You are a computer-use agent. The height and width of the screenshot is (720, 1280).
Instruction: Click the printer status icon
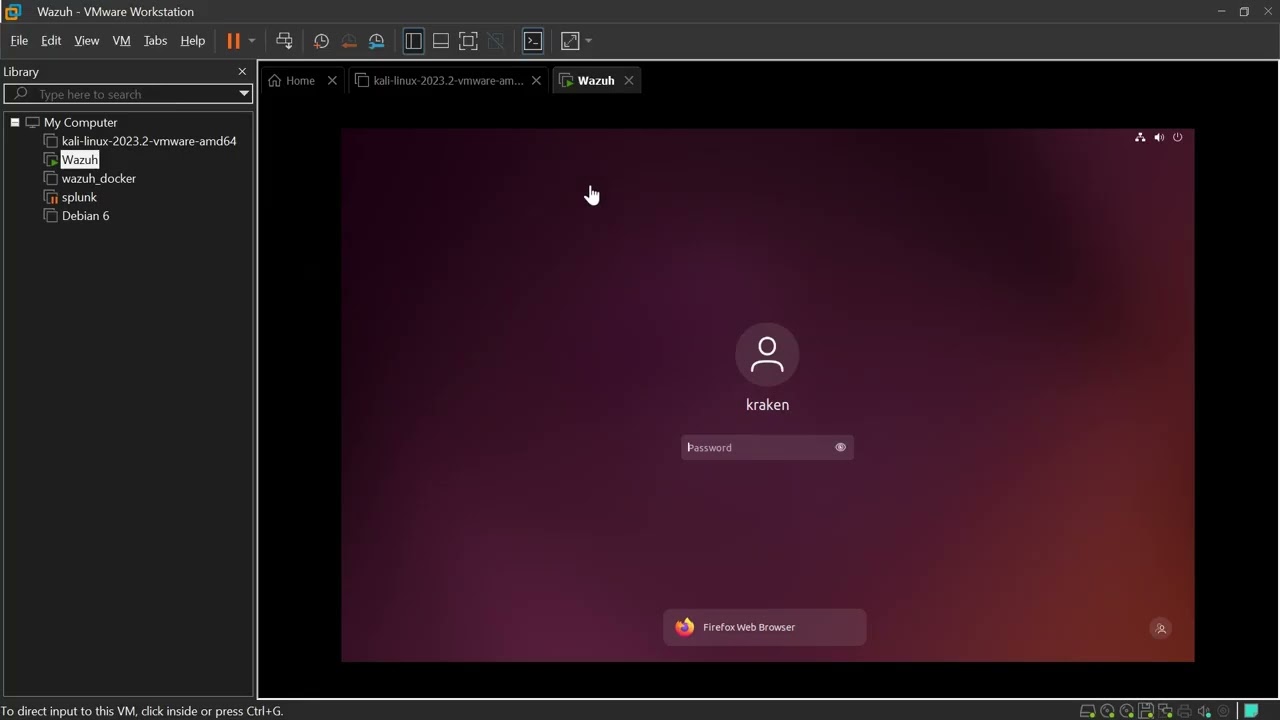coord(1184,711)
